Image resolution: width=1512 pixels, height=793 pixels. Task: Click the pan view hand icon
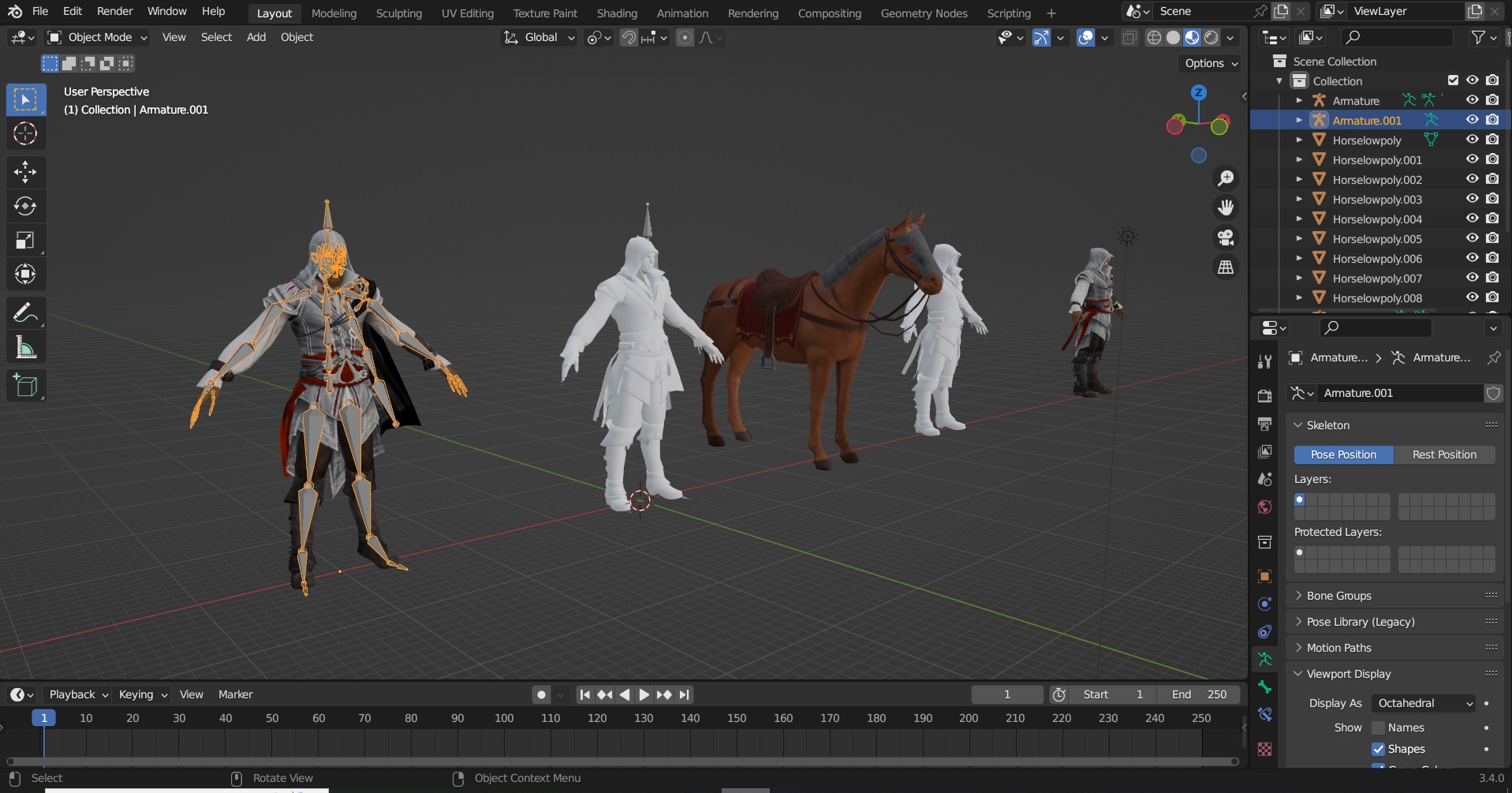[1226, 208]
